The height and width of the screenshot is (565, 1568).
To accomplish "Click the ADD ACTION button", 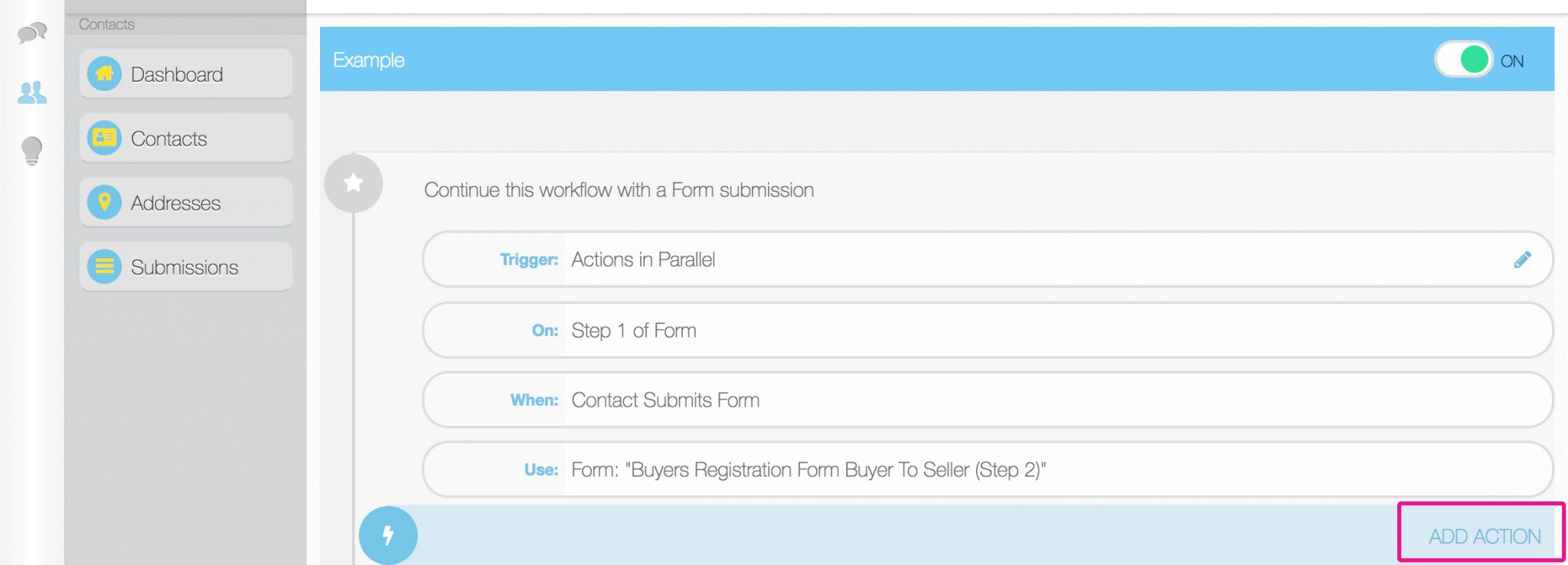I will (x=1484, y=536).
